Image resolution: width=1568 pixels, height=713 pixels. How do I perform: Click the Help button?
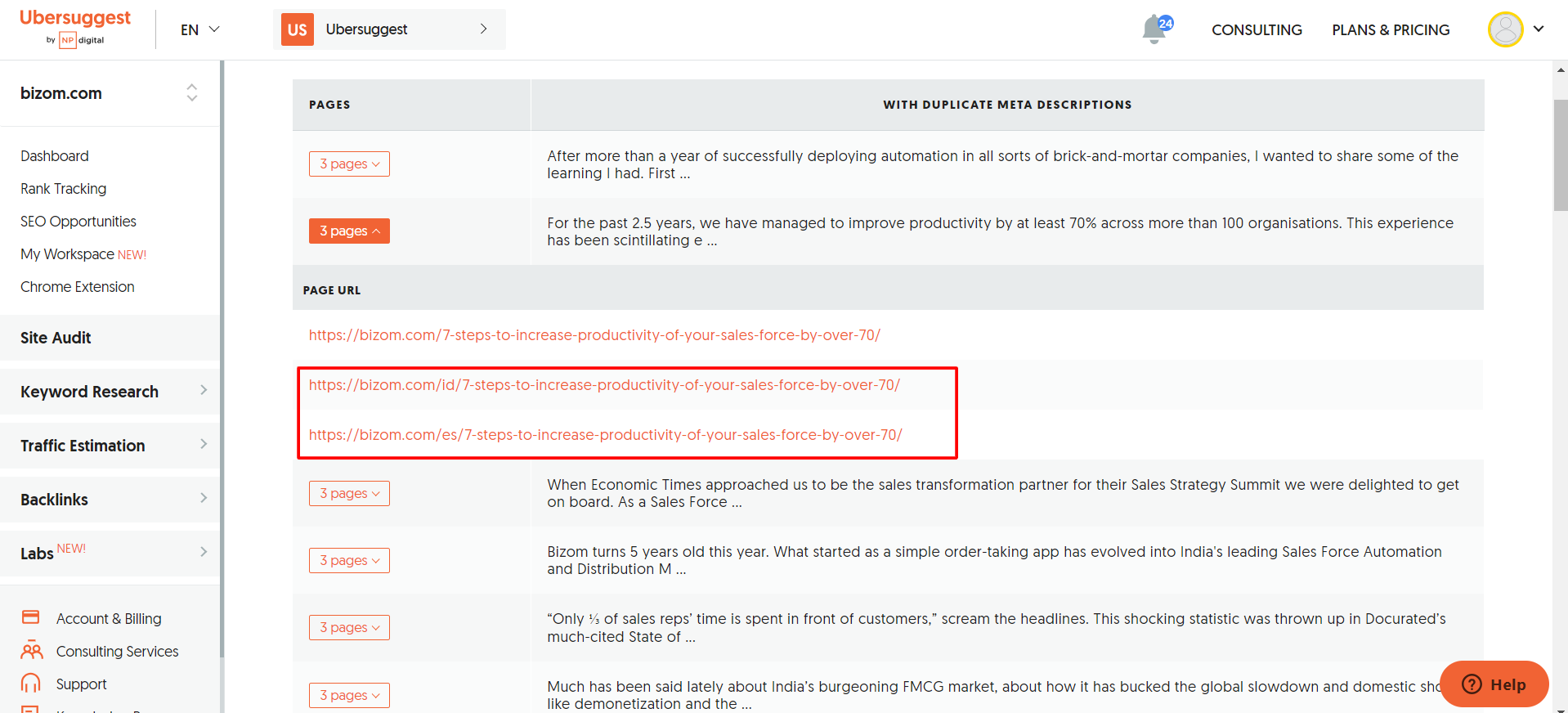[x=1494, y=684]
